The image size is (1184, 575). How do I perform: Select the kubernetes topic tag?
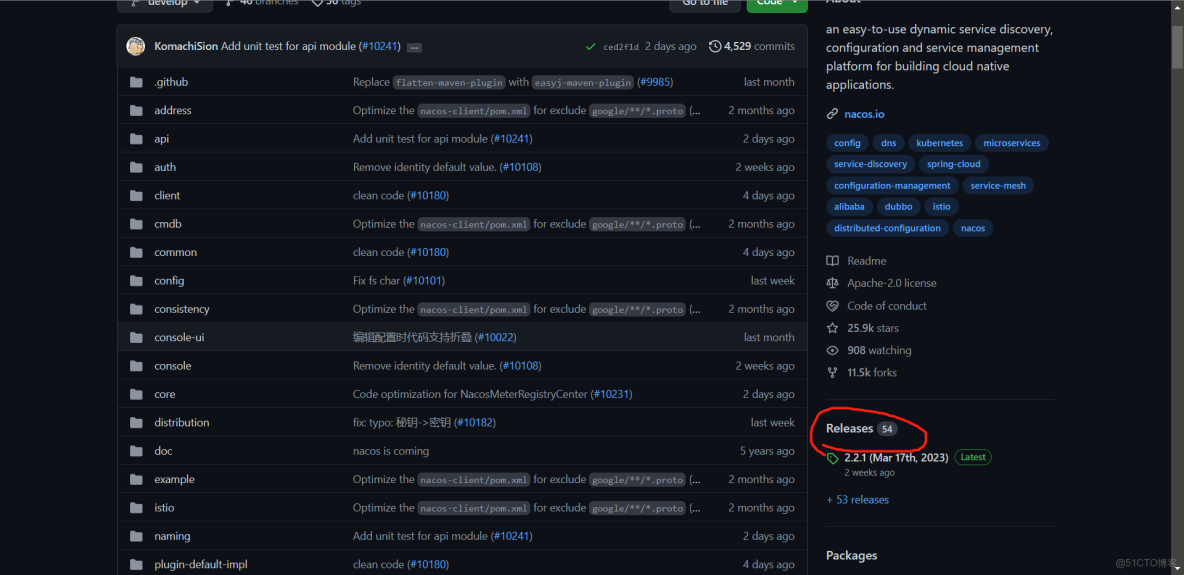[x=939, y=143]
